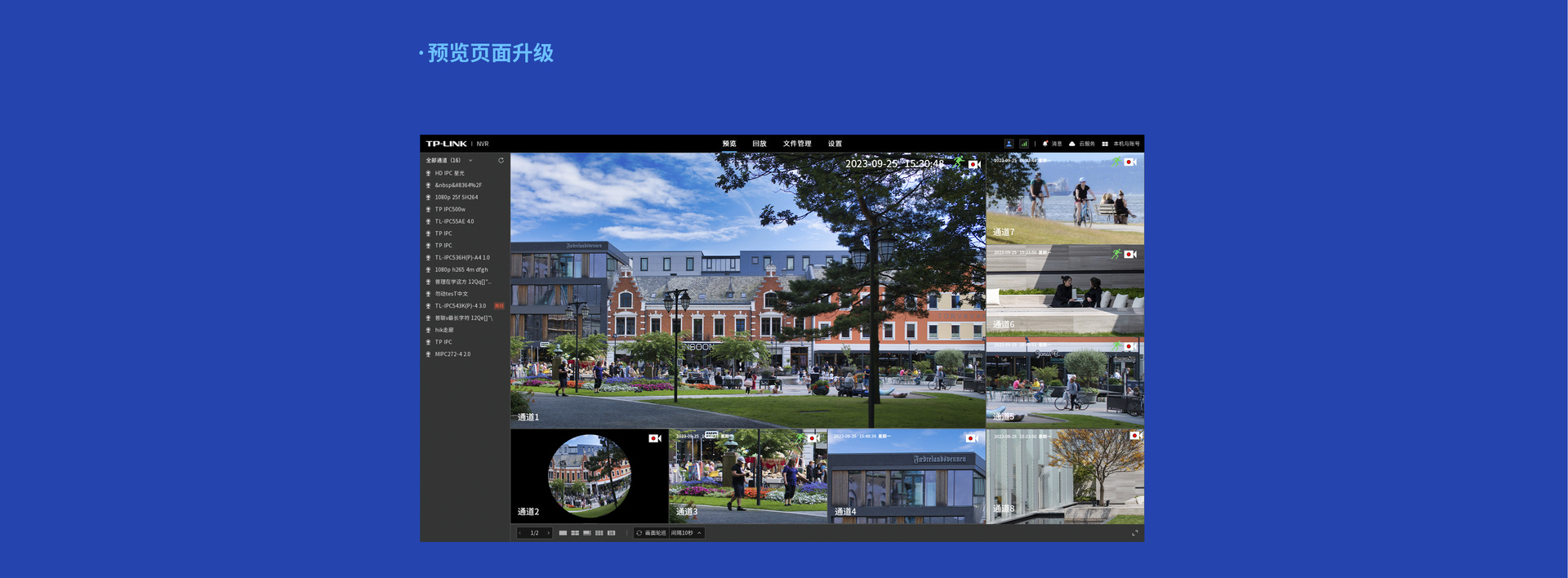Viewport: 1568px width, 578px height.
Task: Switch to the 回放 playback tab
Action: 759,144
